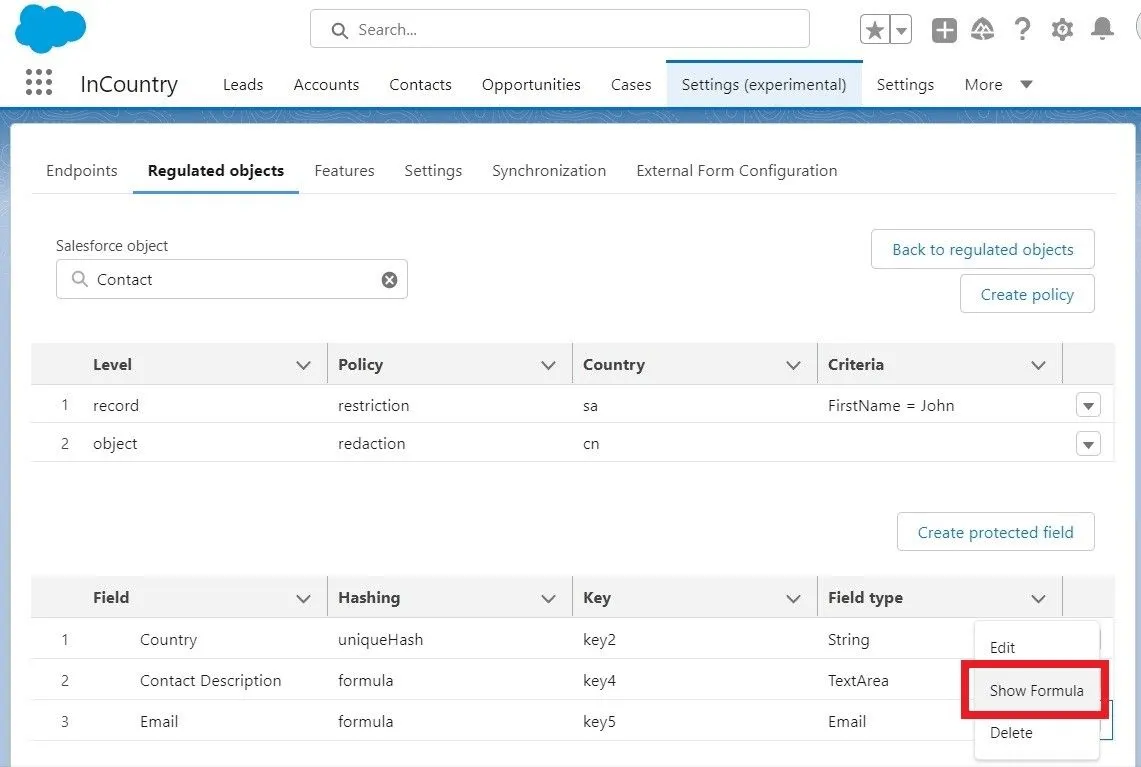Open the global create plus icon
Viewport: 1141px width, 767px height.
[944, 30]
